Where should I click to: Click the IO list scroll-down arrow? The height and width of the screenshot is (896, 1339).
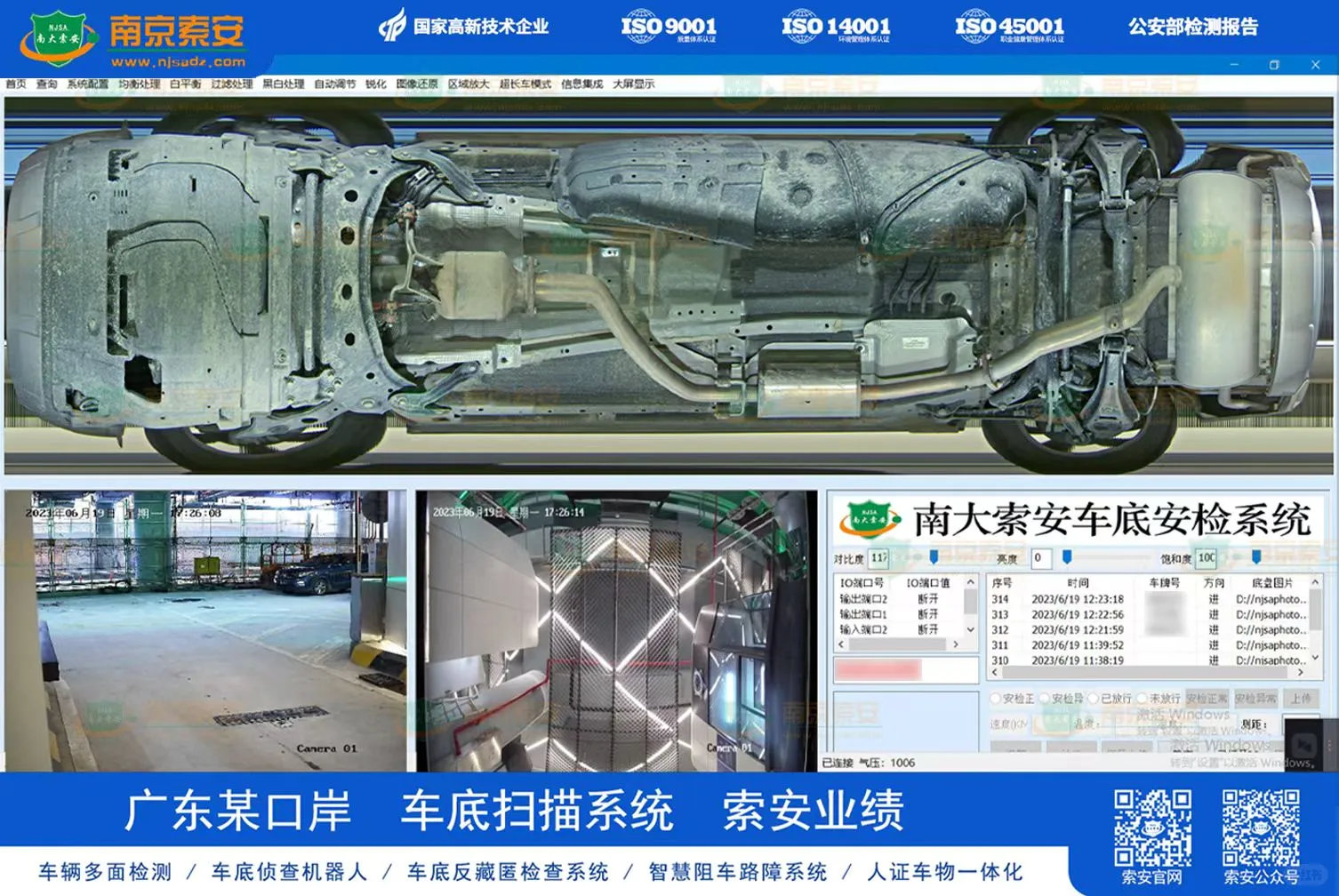[x=971, y=629]
